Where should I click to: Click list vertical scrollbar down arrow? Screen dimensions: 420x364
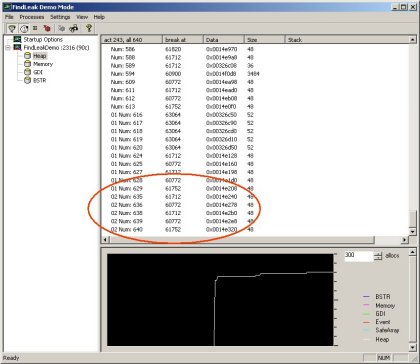(x=413, y=231)
